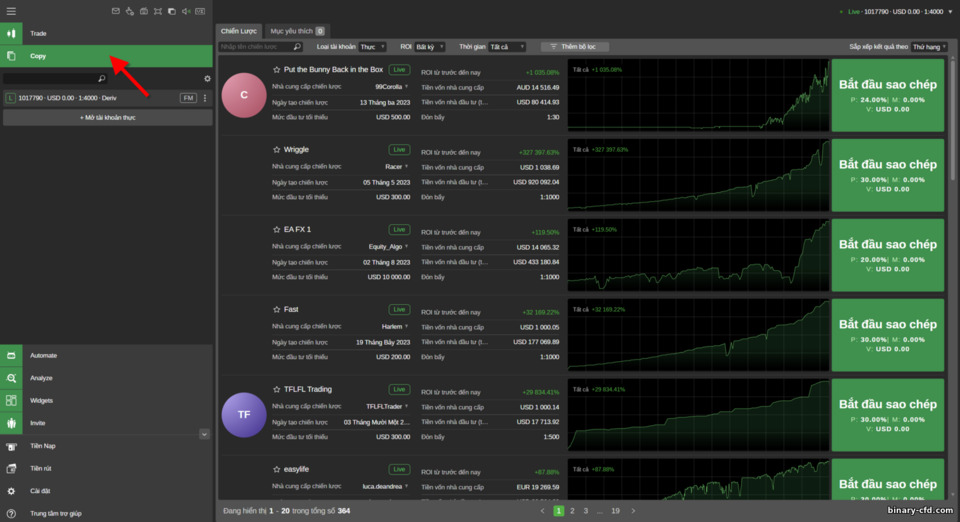Focus the account search field in sidebar
The height and width of the screenshot is (522, 960).
pyautogui.click(x=55, y=78)
